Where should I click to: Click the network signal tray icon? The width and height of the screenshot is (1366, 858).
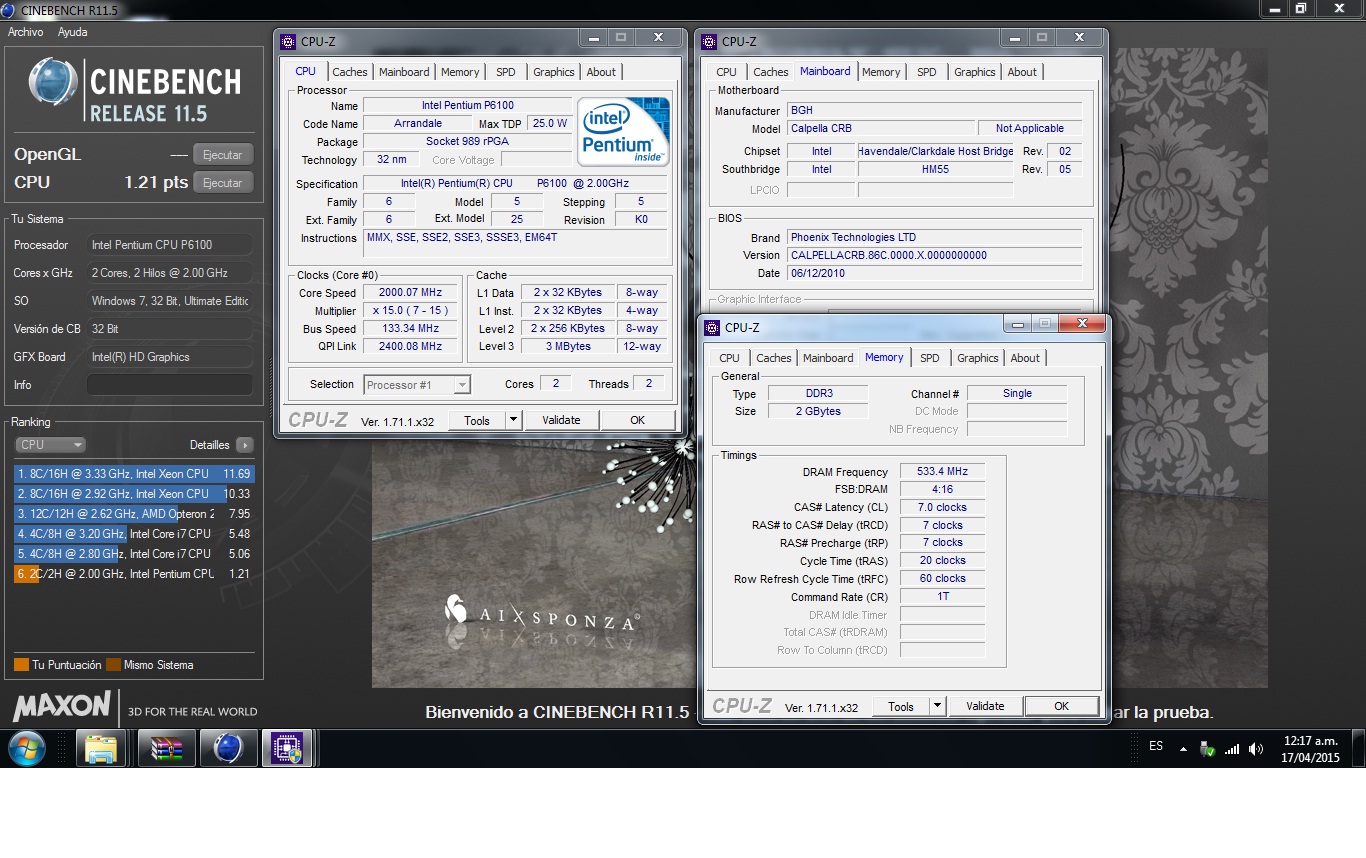tap(1232, 748)
